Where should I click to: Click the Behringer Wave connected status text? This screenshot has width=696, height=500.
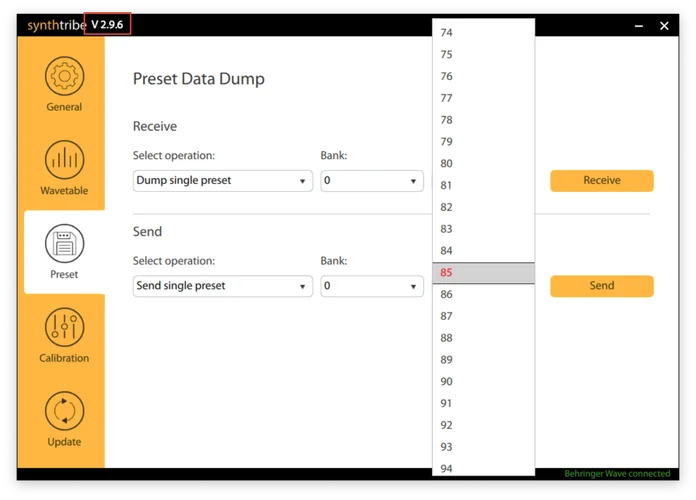pos(617,474)
